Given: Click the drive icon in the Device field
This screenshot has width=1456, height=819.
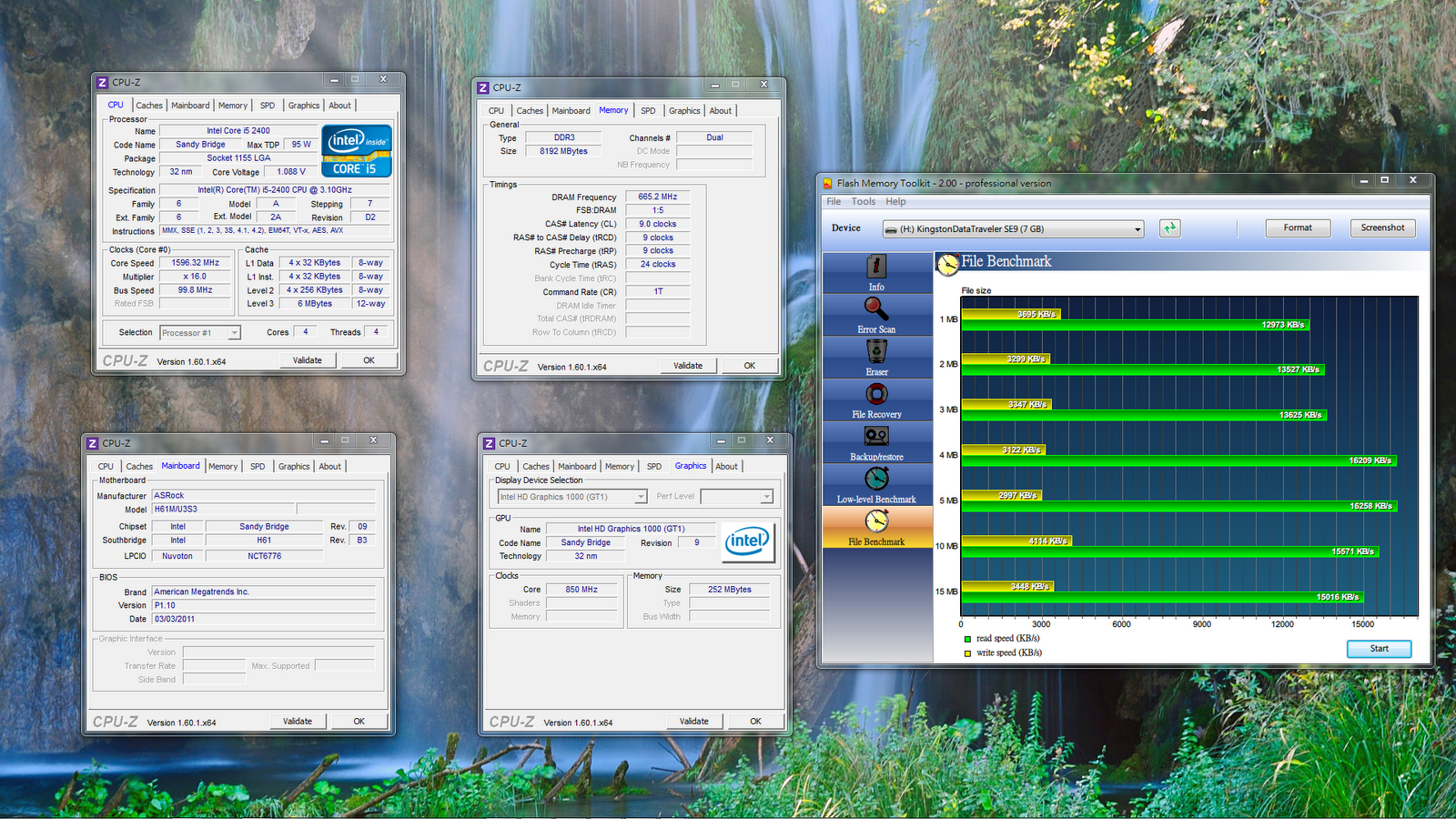Looking at the screenshot, I should (x=892, y=229).
